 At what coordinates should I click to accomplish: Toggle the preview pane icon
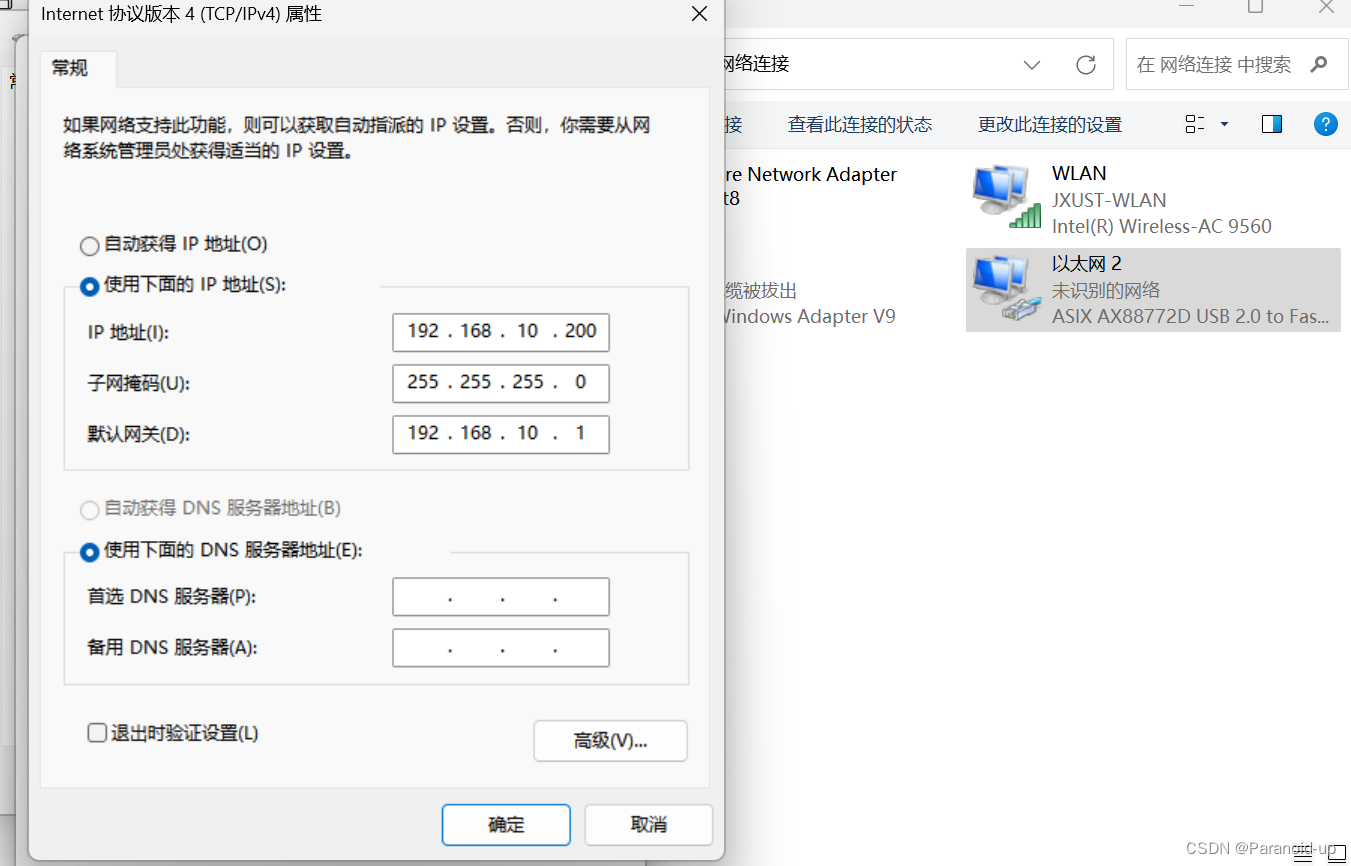[x=1271, y=124]
